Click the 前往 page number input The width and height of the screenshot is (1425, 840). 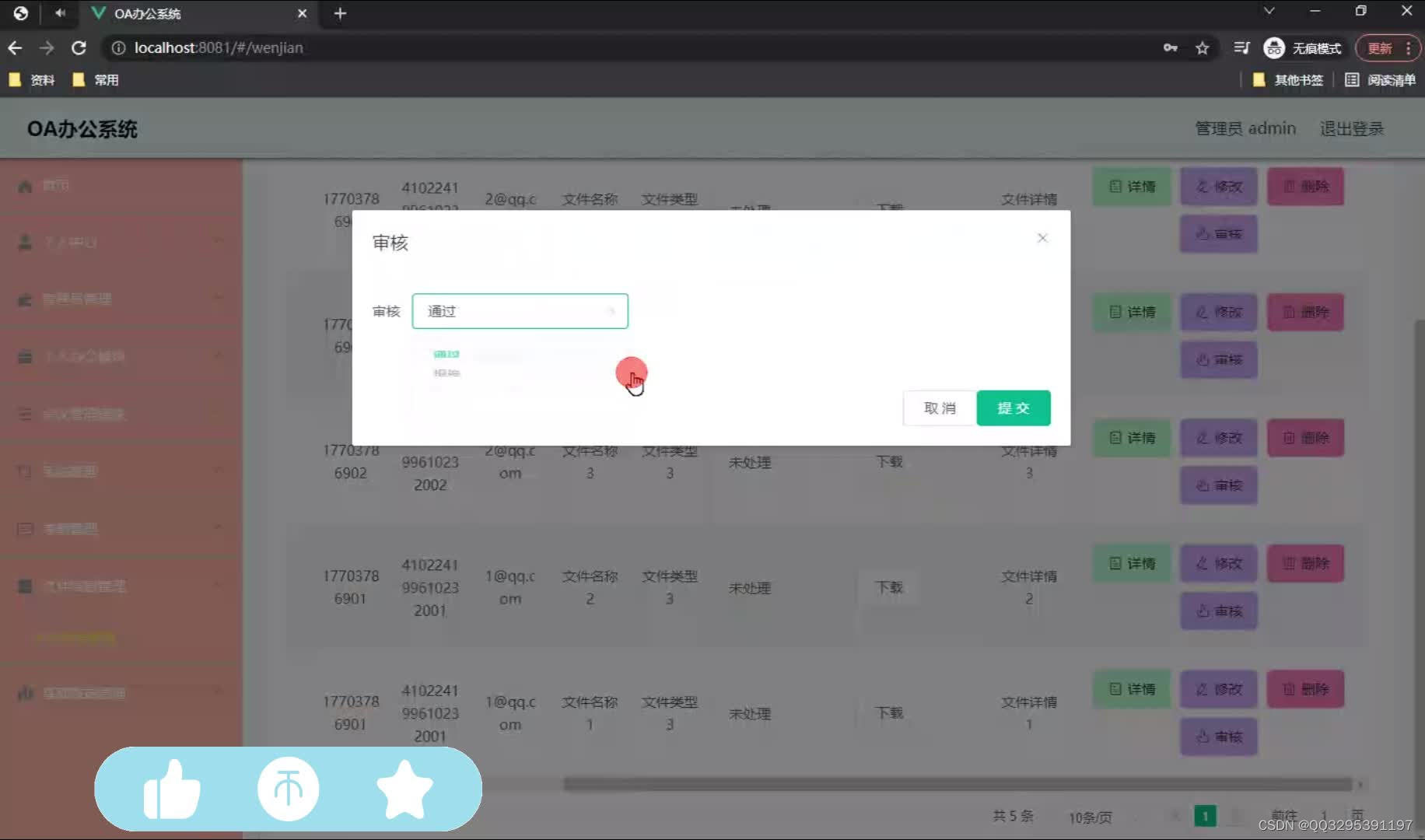click(1324, 816)
